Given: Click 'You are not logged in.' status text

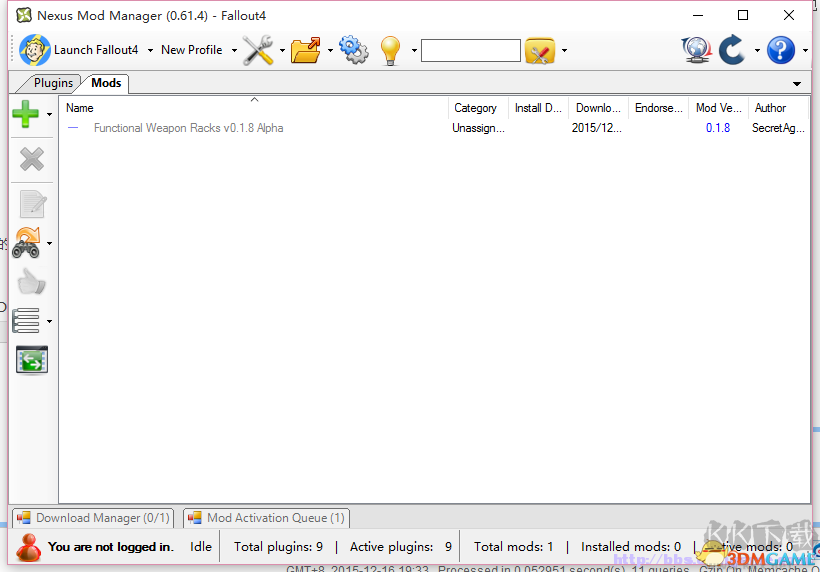Looking at the screenshot, I should [110, 547].
